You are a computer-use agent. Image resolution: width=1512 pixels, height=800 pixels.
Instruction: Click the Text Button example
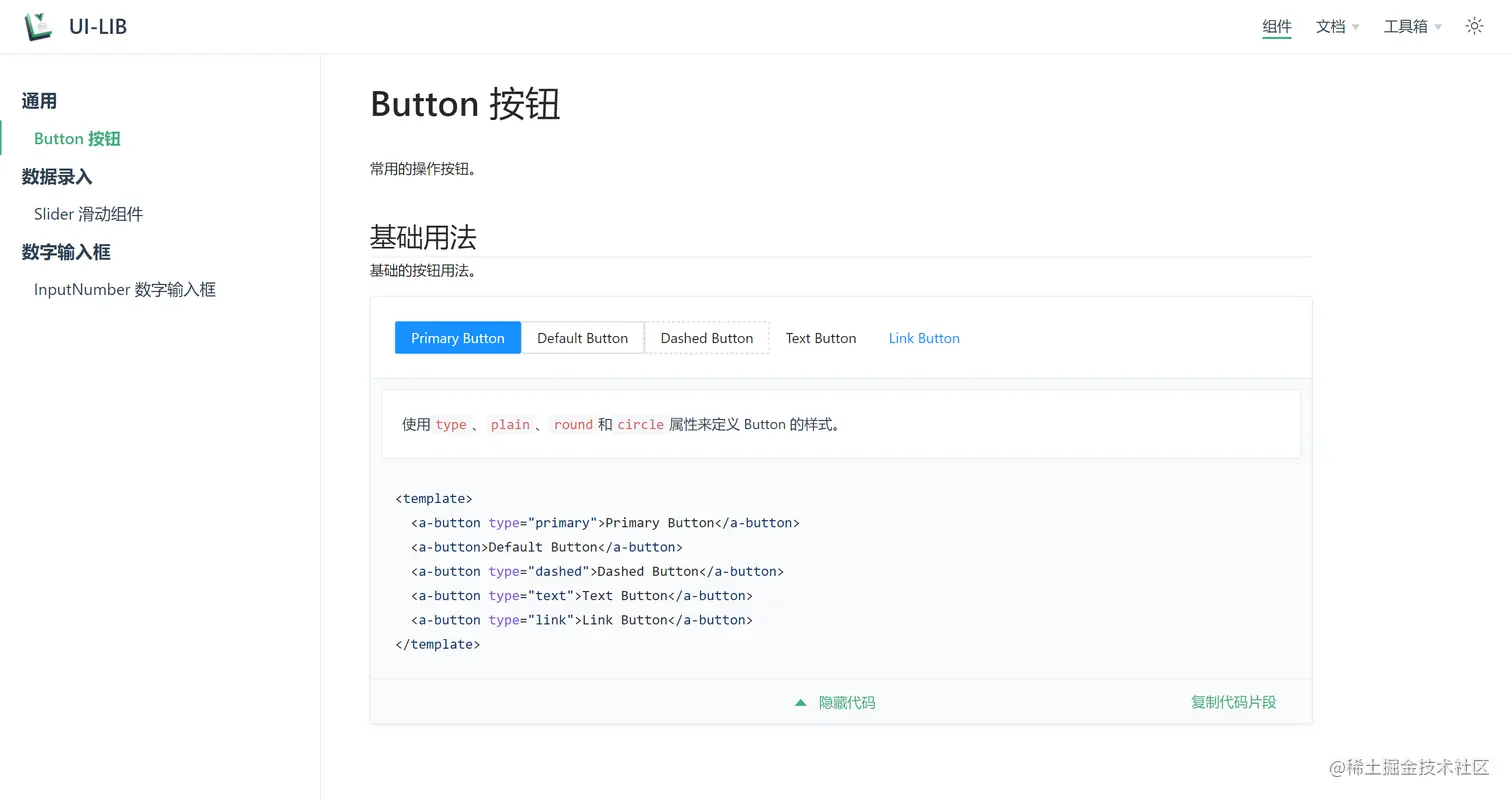(x=820, y=338)
